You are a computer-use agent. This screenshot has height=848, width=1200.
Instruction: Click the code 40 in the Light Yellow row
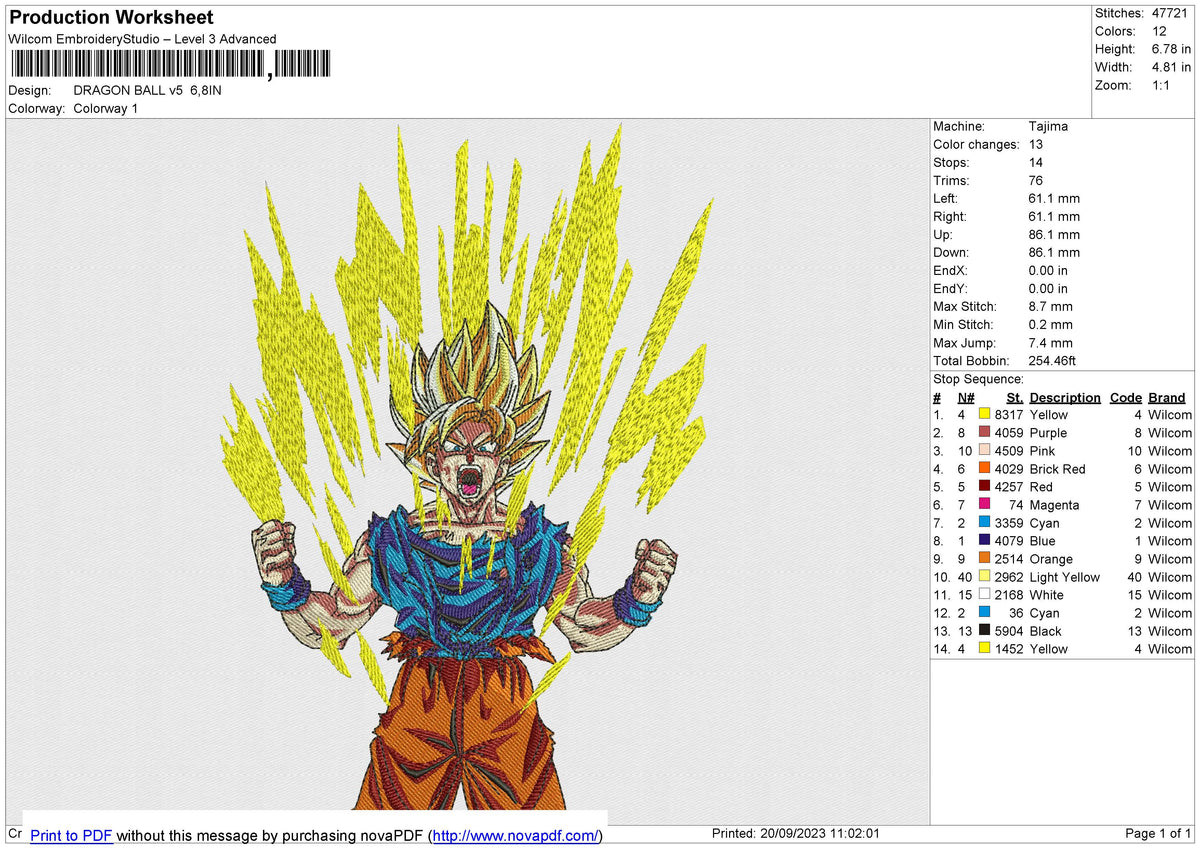tap(1134, 577)
